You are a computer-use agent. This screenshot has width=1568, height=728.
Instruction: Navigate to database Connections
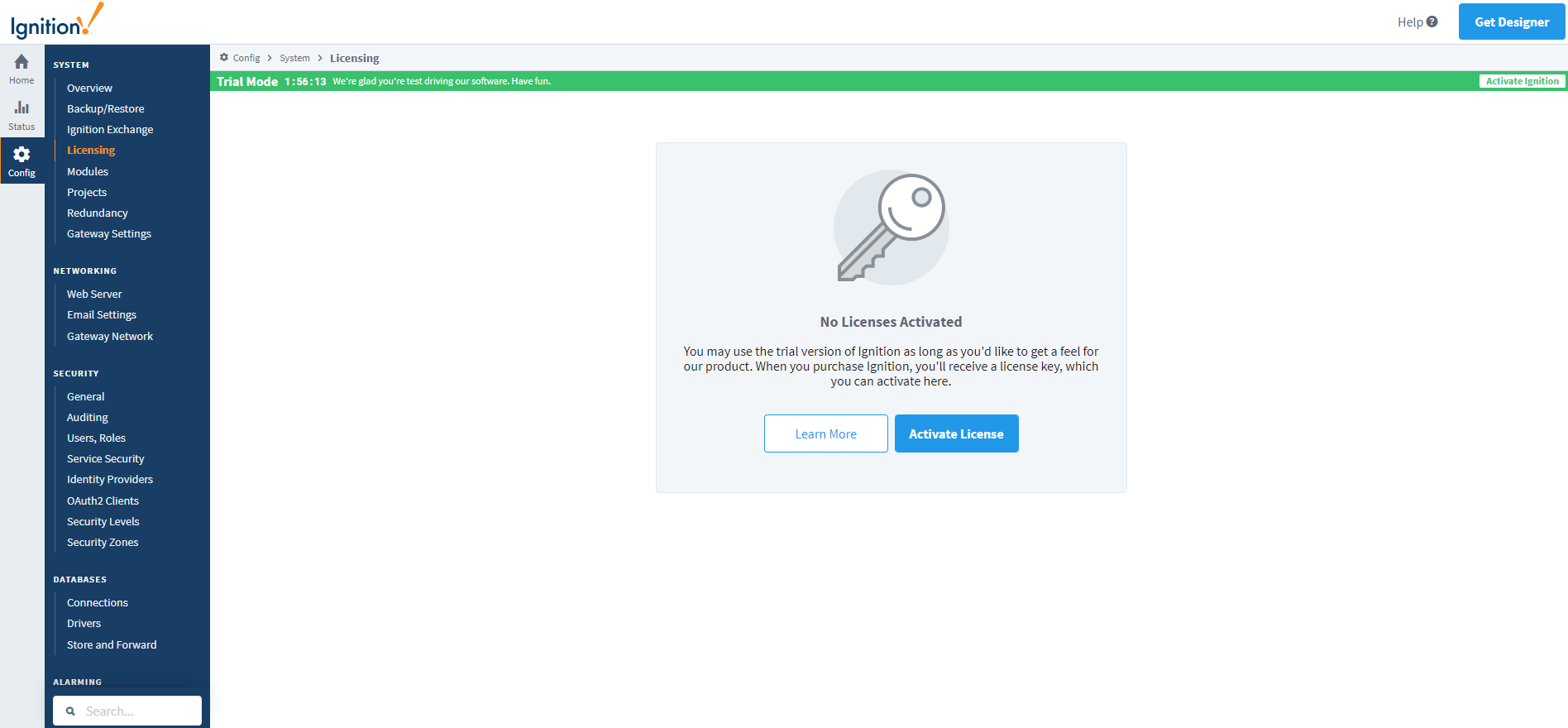(98, 603)
